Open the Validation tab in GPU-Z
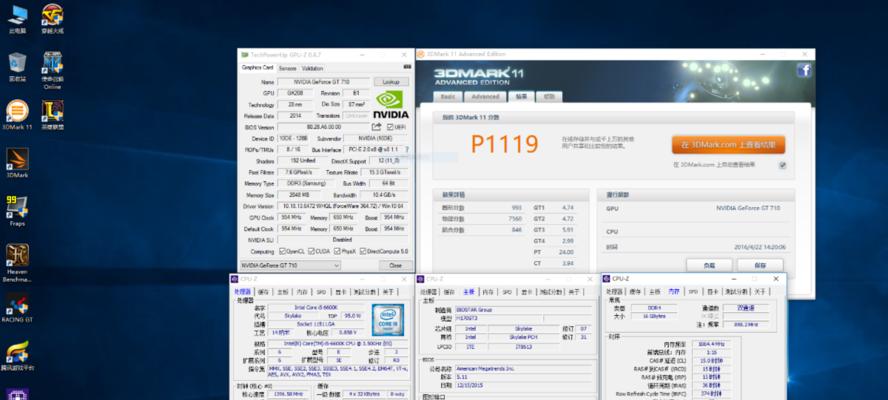This screenshot has width=888, height=400. click(x=312, y=69)
